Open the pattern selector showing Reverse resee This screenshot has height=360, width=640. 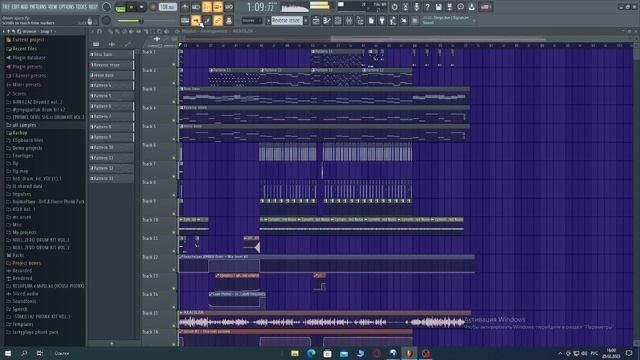pos(287,20)
